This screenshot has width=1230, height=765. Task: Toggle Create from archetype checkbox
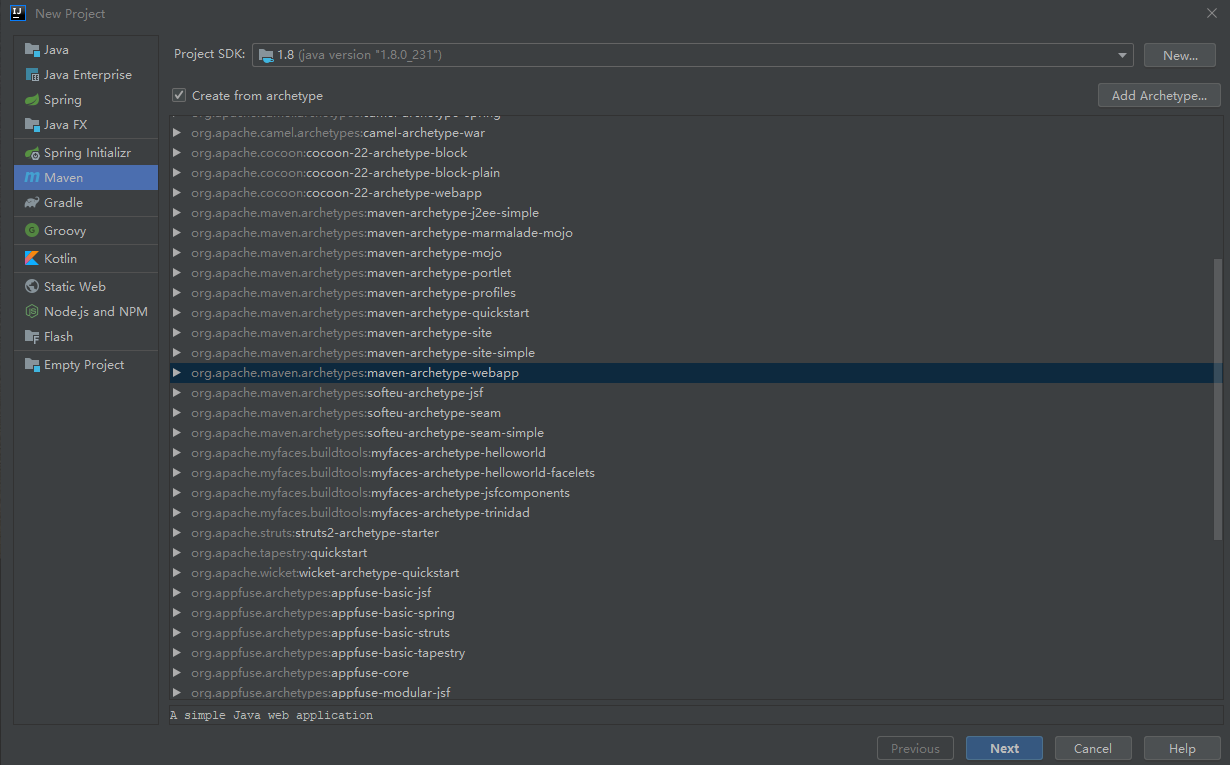pyautogui.click(x=179, y=95)
